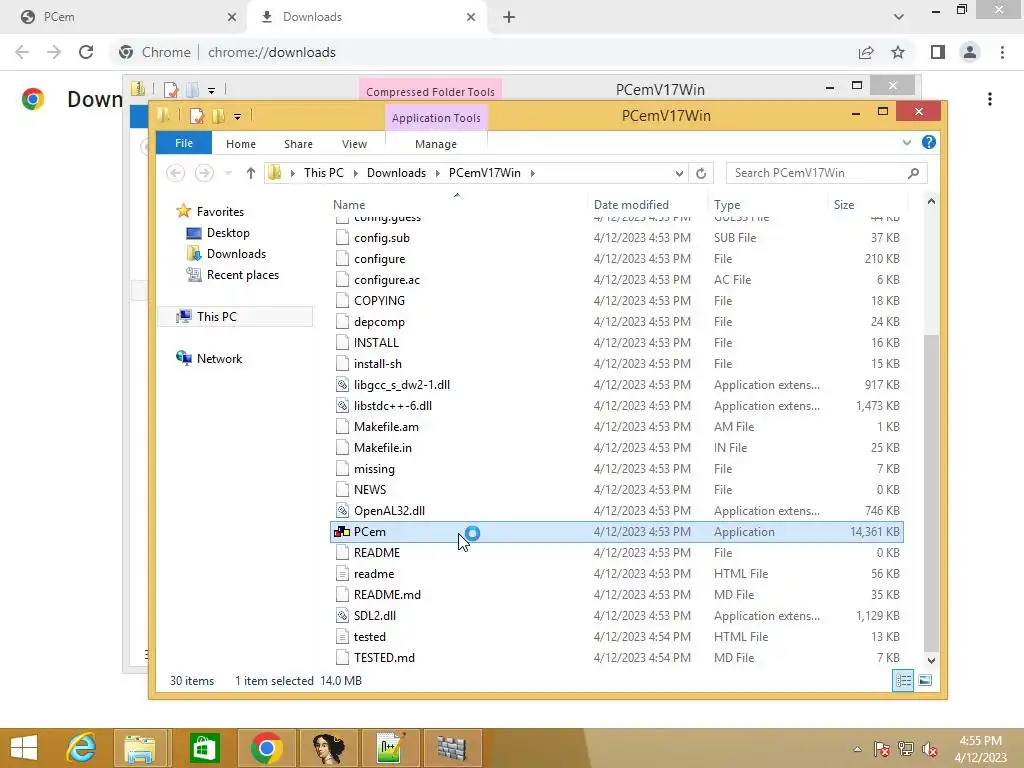This screenshot has height=768, width=1024.
Task: Open the Home ribbon tab
Action: click(x=241, y=144)
